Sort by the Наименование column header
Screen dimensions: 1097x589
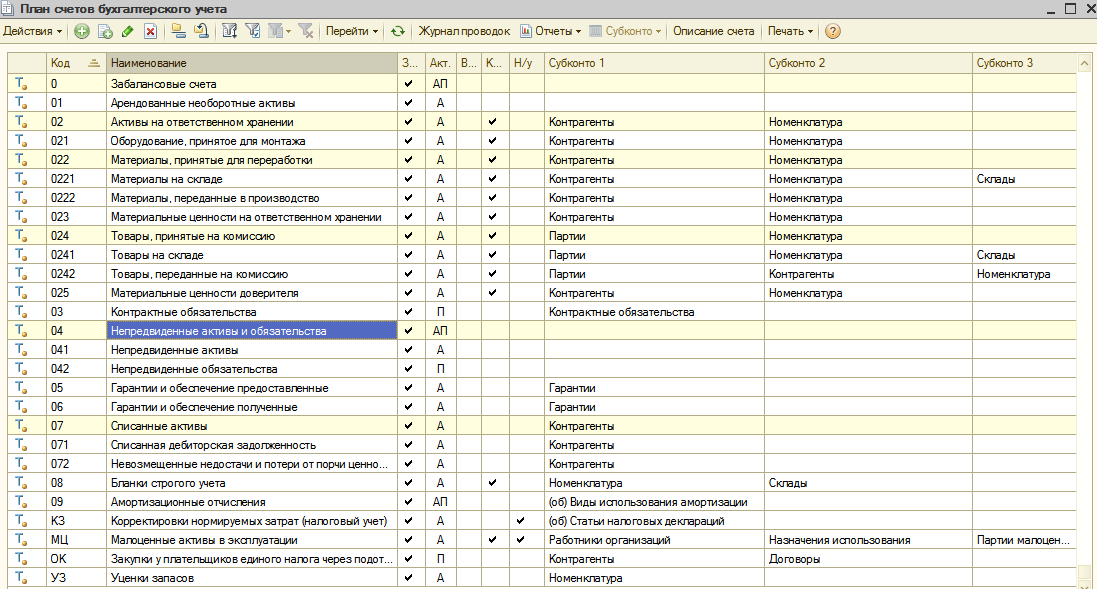click(x=252, y=63)
